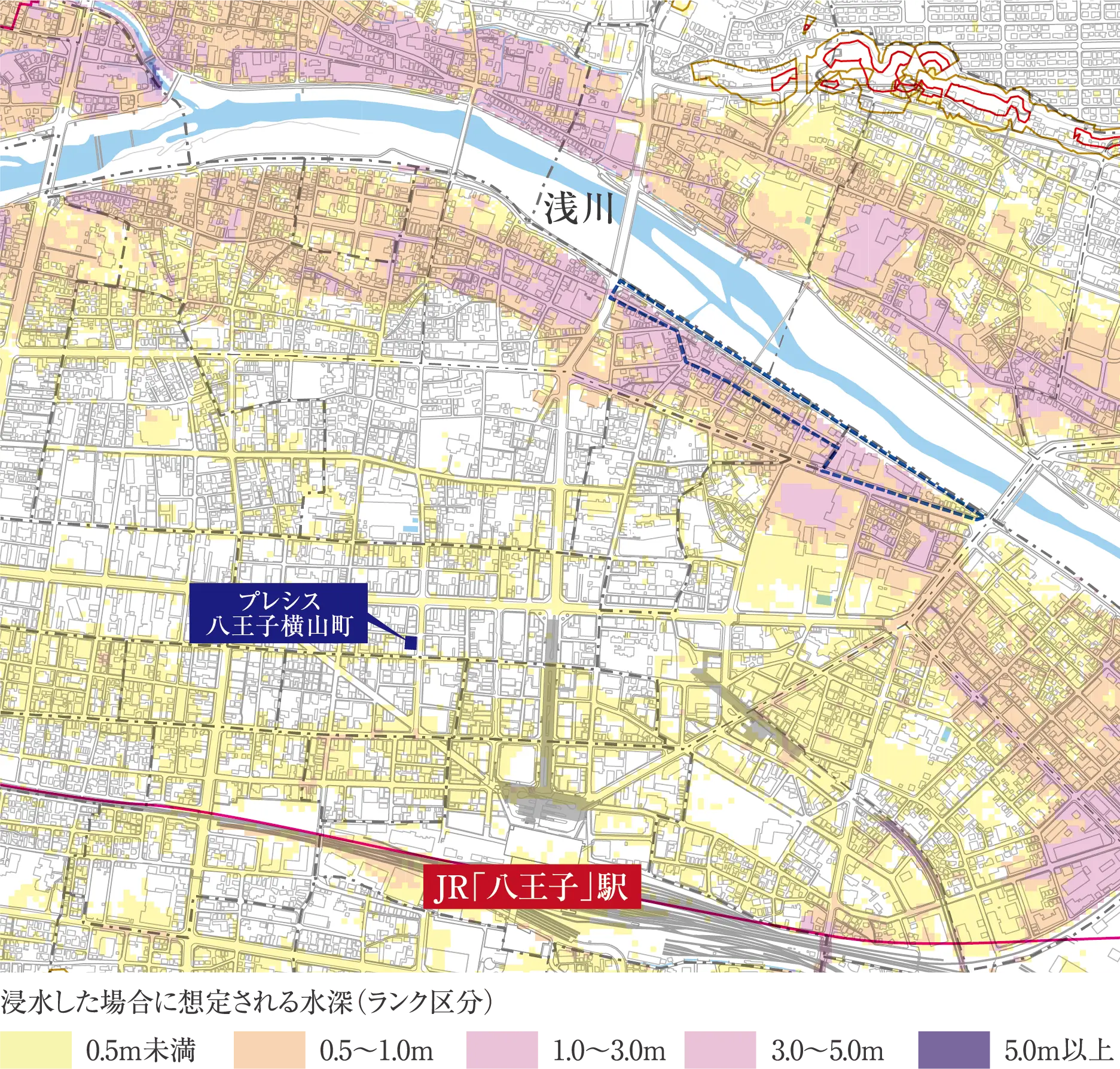
Task: Click the callout line pointing to property marker
Action: click(386, 629)
